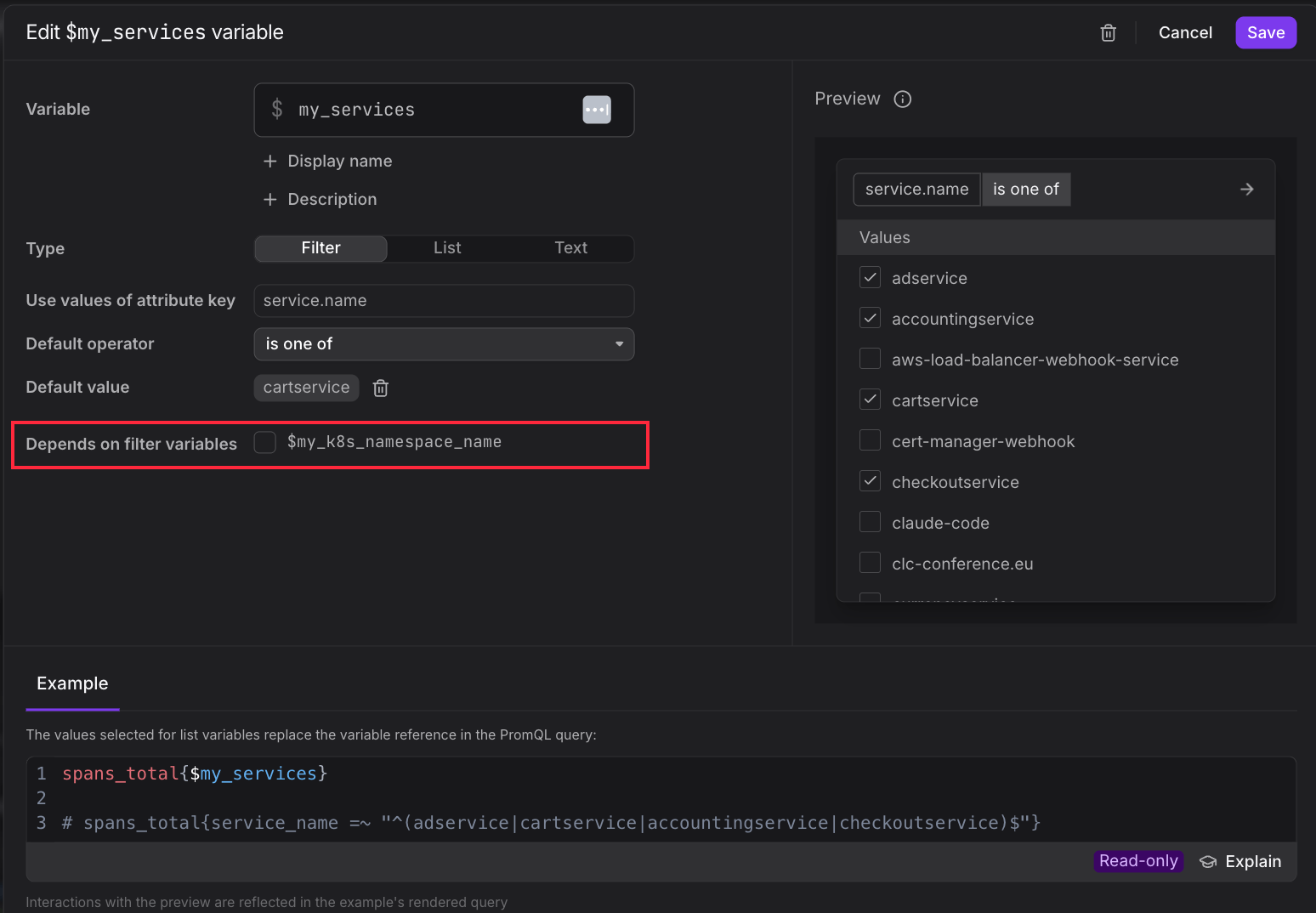Click the cartservice default value chip
Image resolution: width=1316 pixels, height=913 pixels.
pos(306,388)
